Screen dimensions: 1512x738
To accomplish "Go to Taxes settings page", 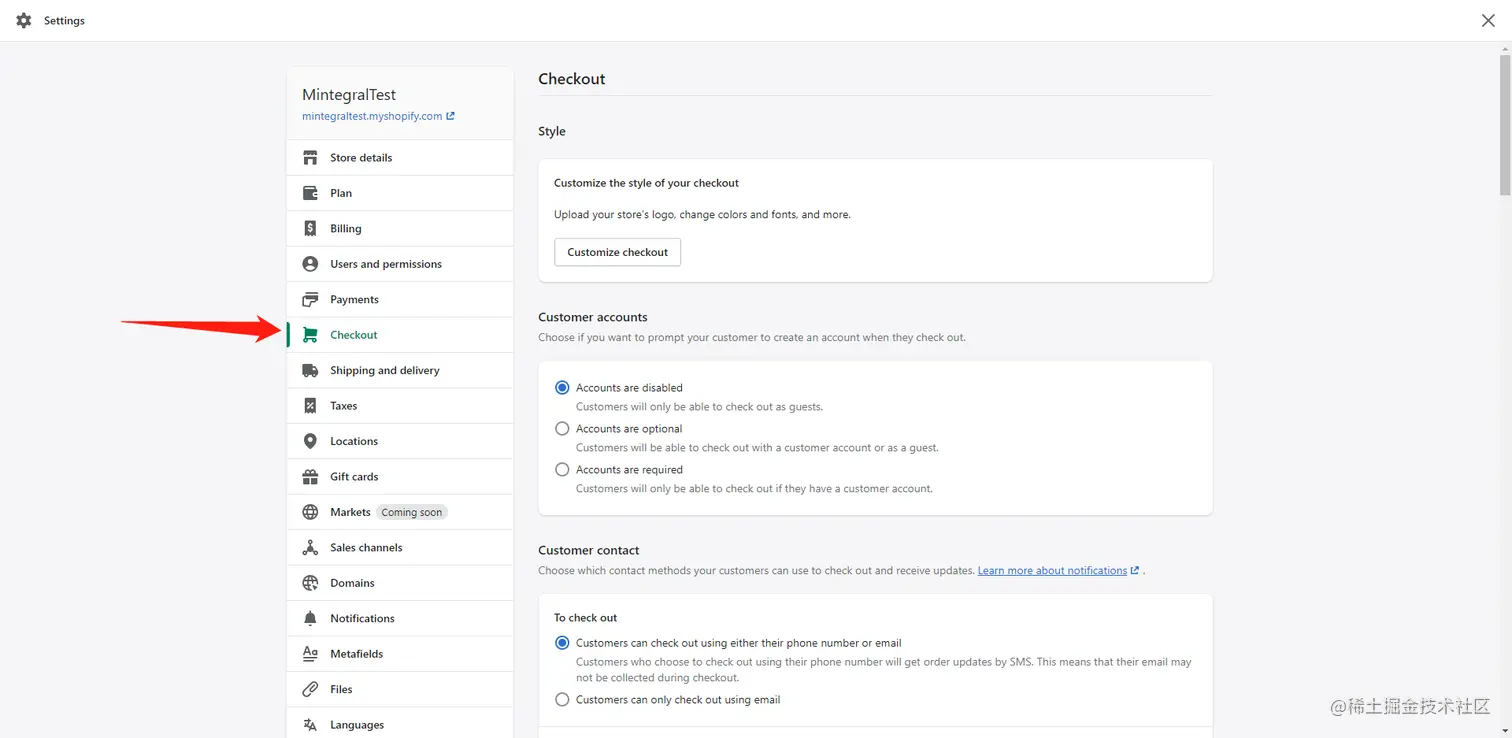I will (343, 406).
